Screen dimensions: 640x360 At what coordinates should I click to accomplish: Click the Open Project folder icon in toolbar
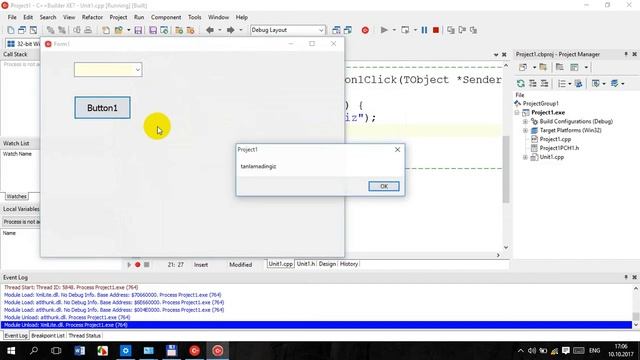(118, 30)
